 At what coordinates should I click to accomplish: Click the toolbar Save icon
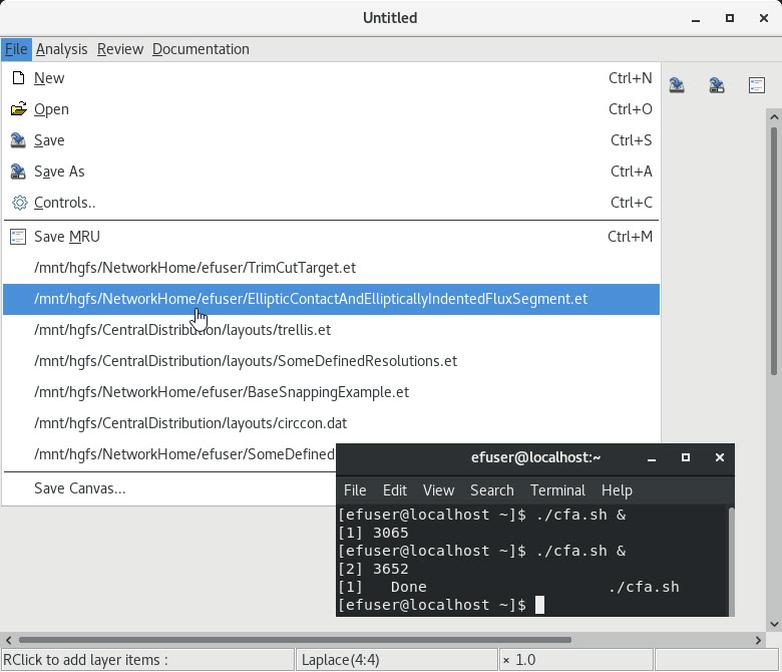[x=677, y=86]
